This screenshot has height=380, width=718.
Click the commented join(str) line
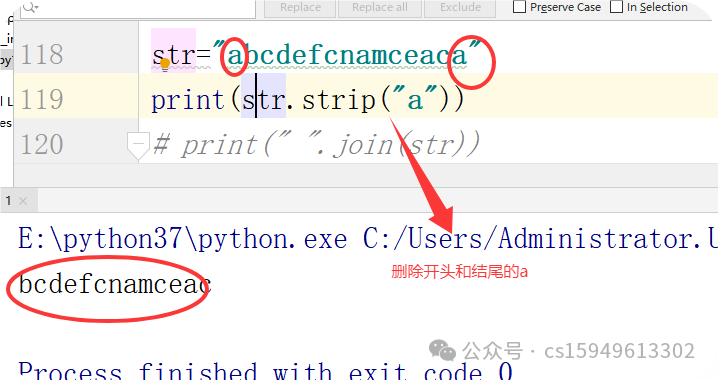tap(316, 145)
